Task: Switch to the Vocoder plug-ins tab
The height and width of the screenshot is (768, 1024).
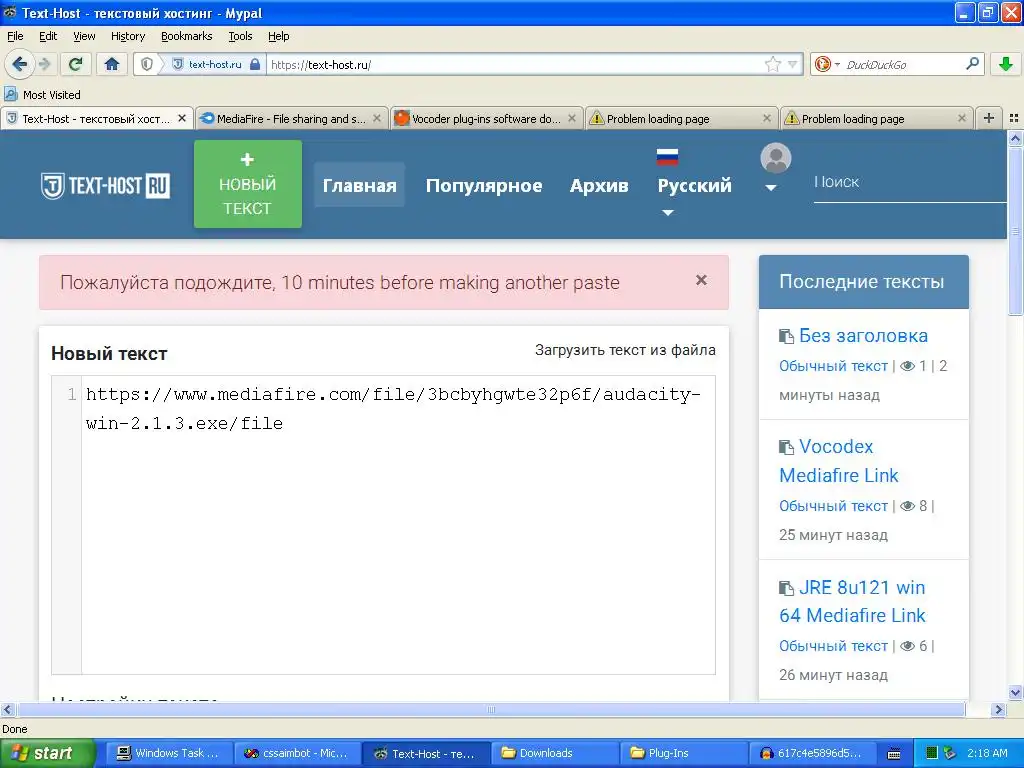Action: [x=486, y=118]
